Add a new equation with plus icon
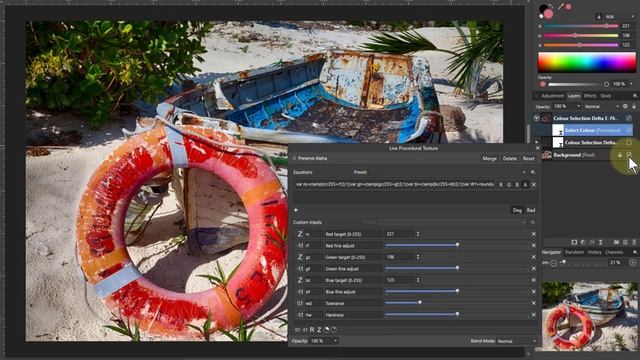The height and width of the screenshot is (360, 640). tap(296, 210)
